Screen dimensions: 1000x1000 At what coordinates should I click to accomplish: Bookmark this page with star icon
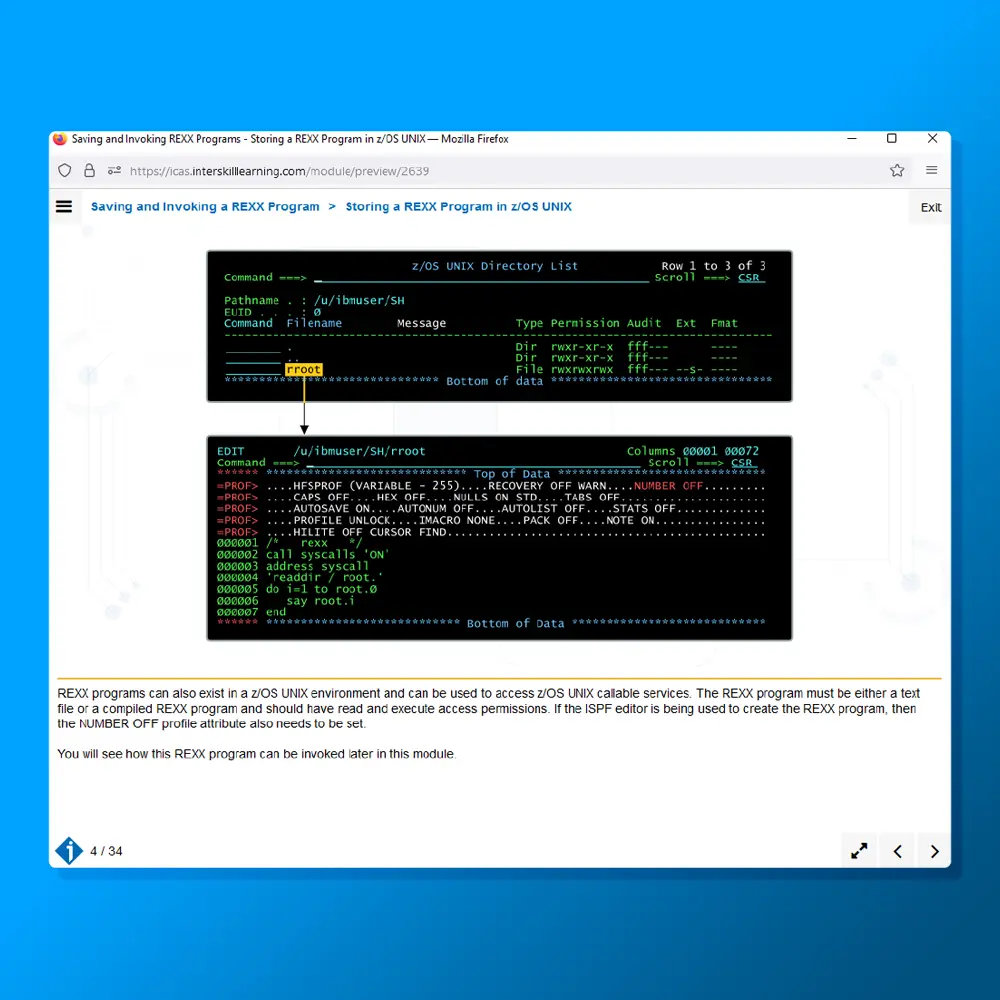click(x=897, y=171)
